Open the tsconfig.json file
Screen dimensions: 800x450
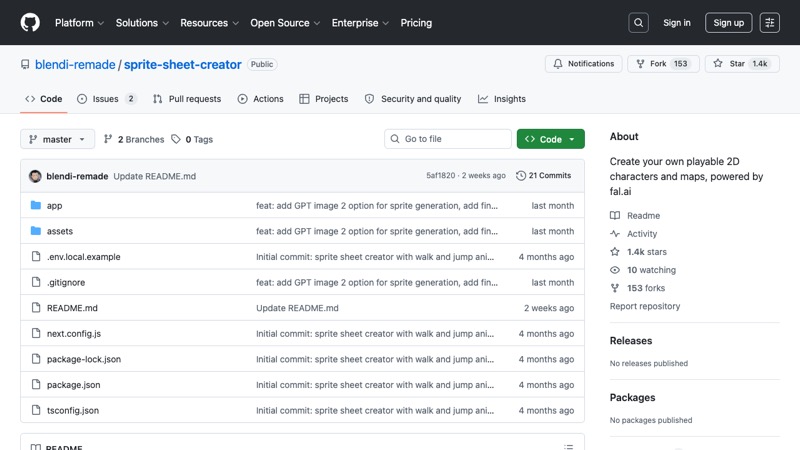point(73,410)
